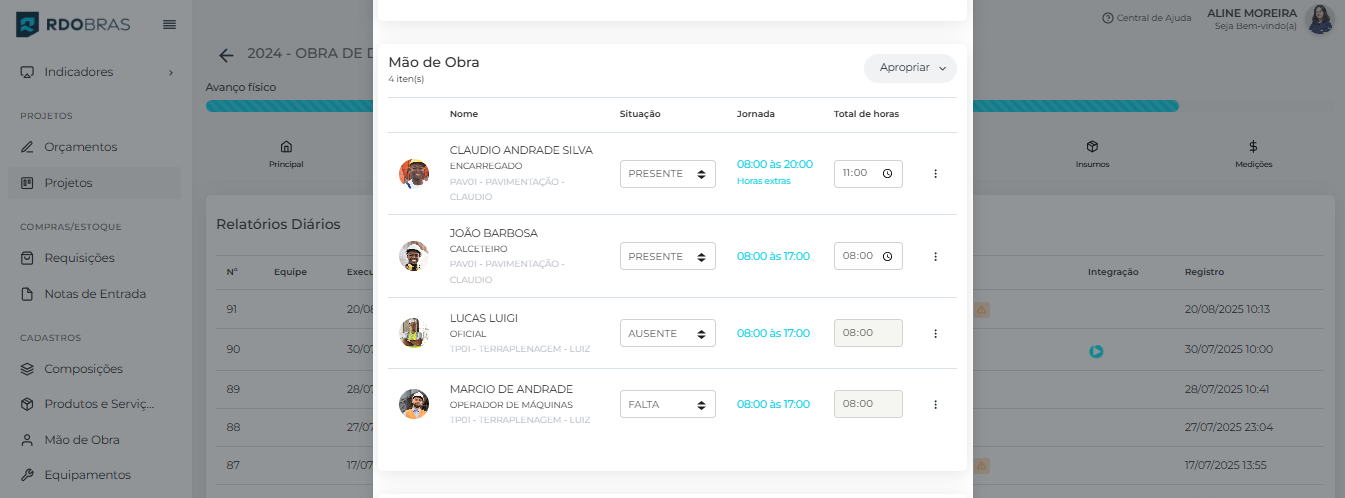Click the integration play icon in row 90
Screen dimensions: 1345x498
(1096, 351)
